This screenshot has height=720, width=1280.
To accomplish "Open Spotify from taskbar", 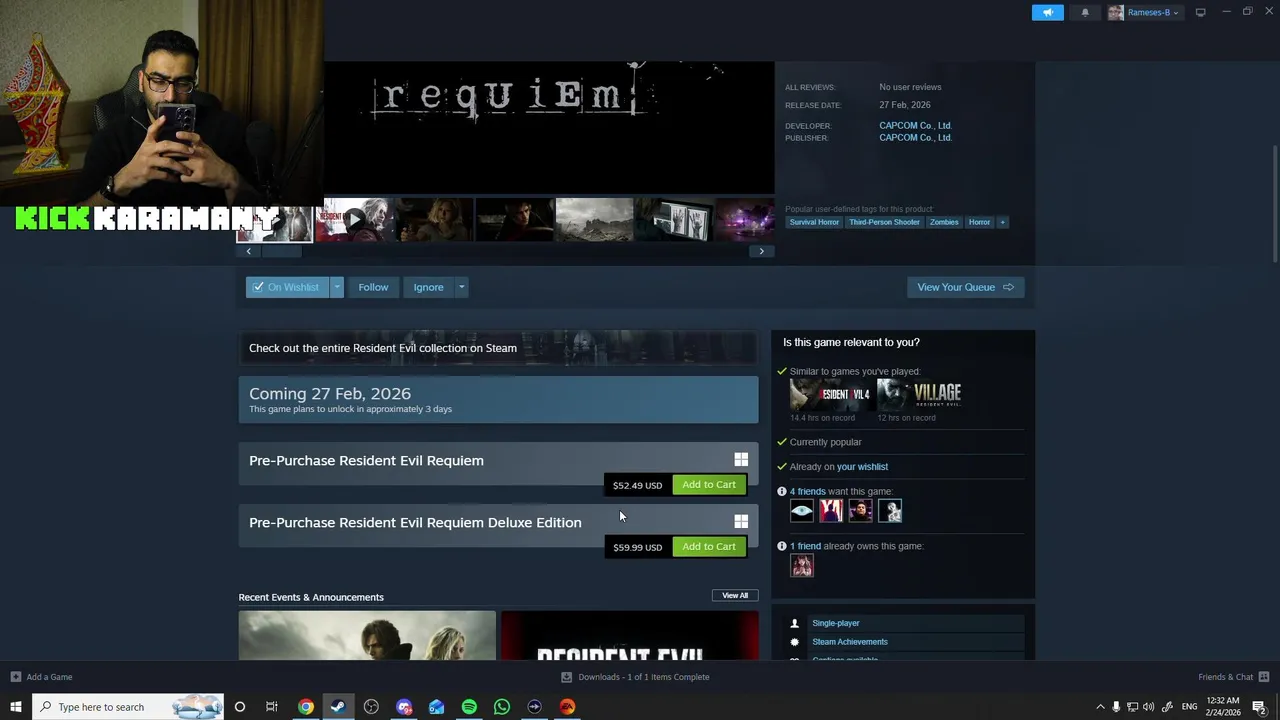I will 469,707.
